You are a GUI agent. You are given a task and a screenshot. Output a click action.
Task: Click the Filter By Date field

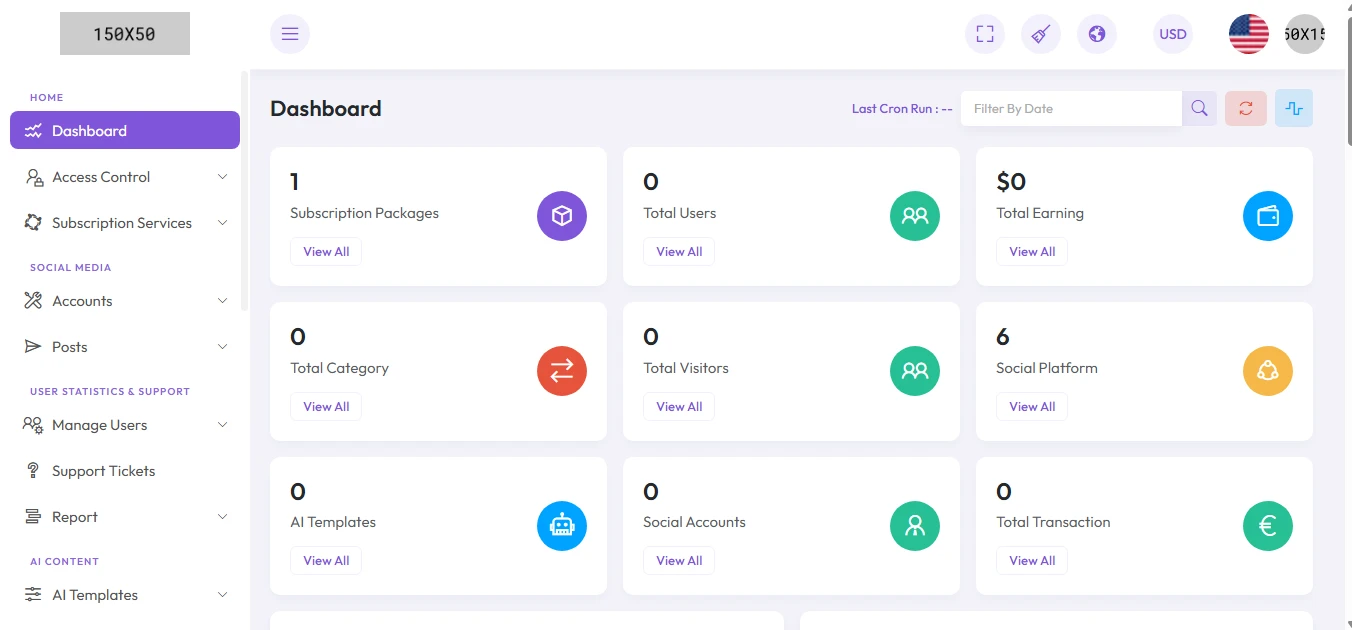pos(1070,108)
